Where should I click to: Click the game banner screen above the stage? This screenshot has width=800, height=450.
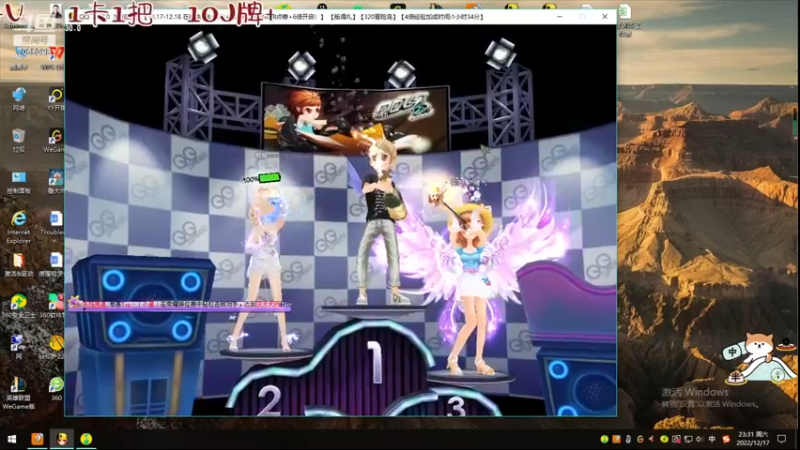(x=356, y=119)
